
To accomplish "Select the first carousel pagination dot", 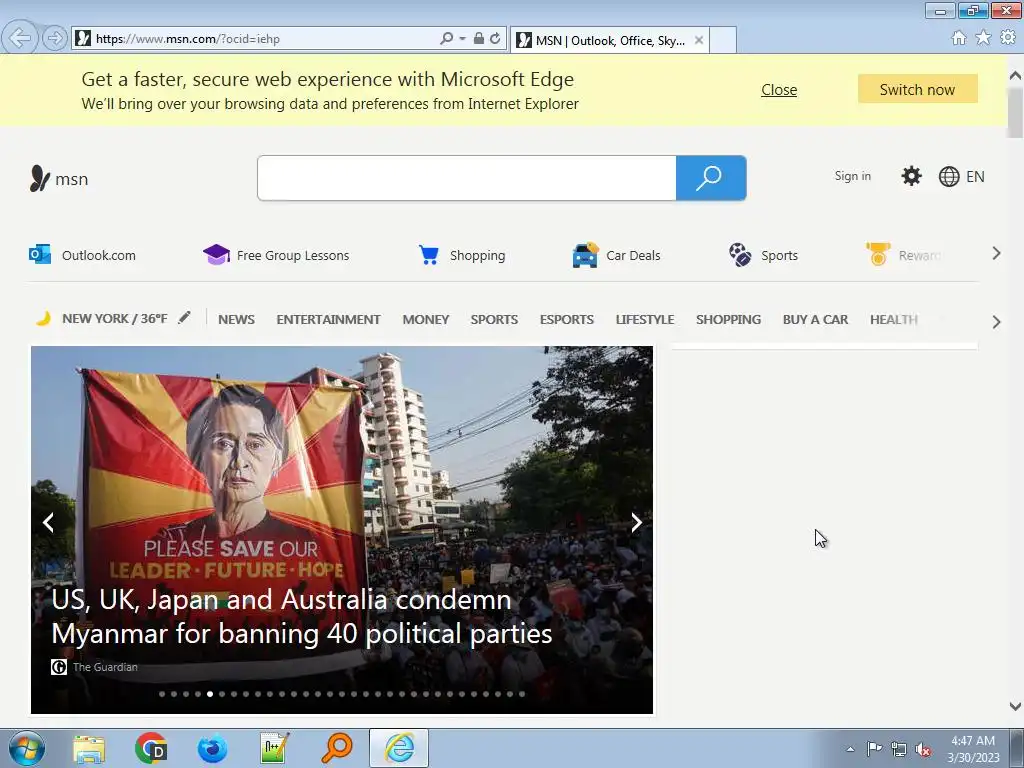I will click(162, 694).
